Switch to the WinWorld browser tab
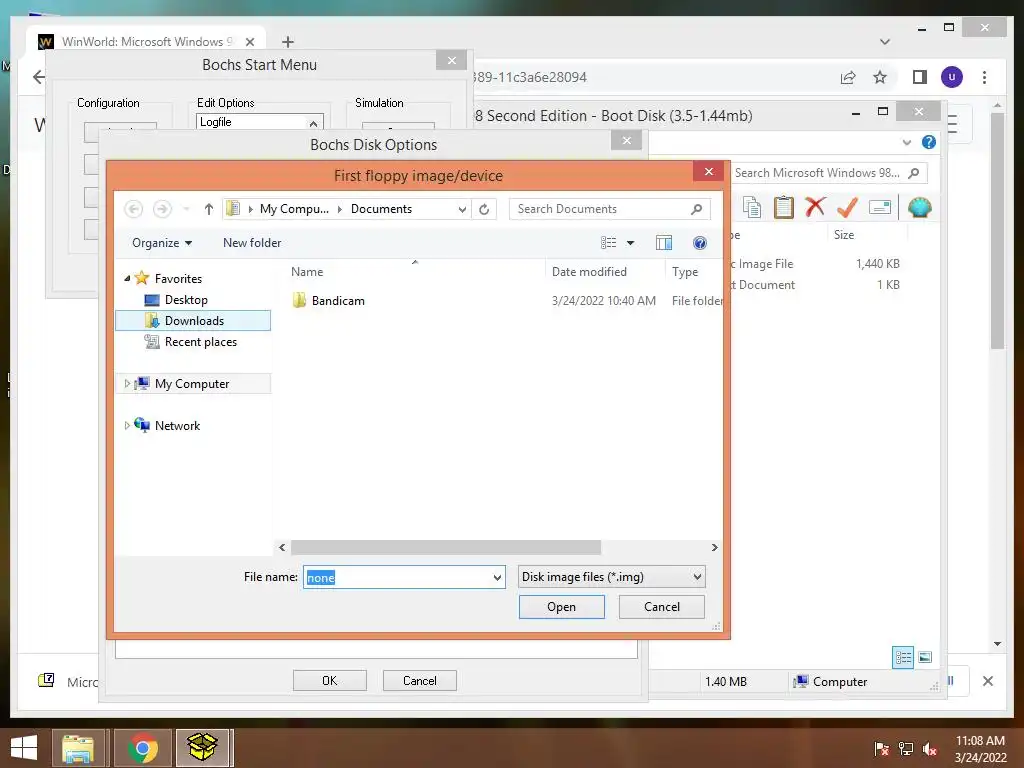This screenshot has width=1024, height=768. tap(146, 41)
